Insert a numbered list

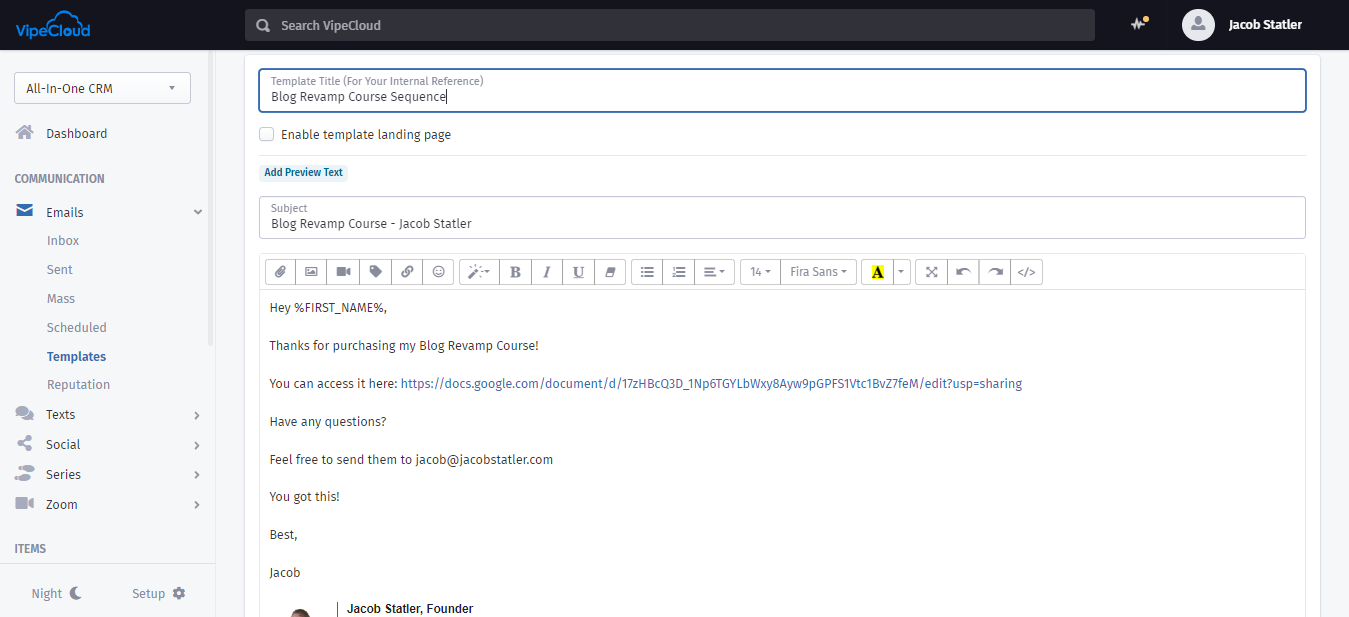pos(679,272)
